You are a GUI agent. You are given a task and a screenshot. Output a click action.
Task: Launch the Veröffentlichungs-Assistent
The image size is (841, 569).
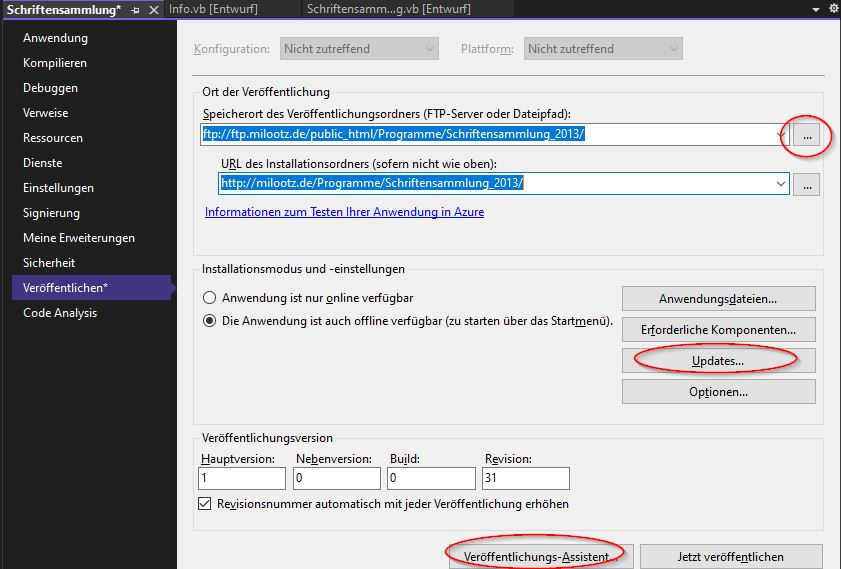pos(536,556)
